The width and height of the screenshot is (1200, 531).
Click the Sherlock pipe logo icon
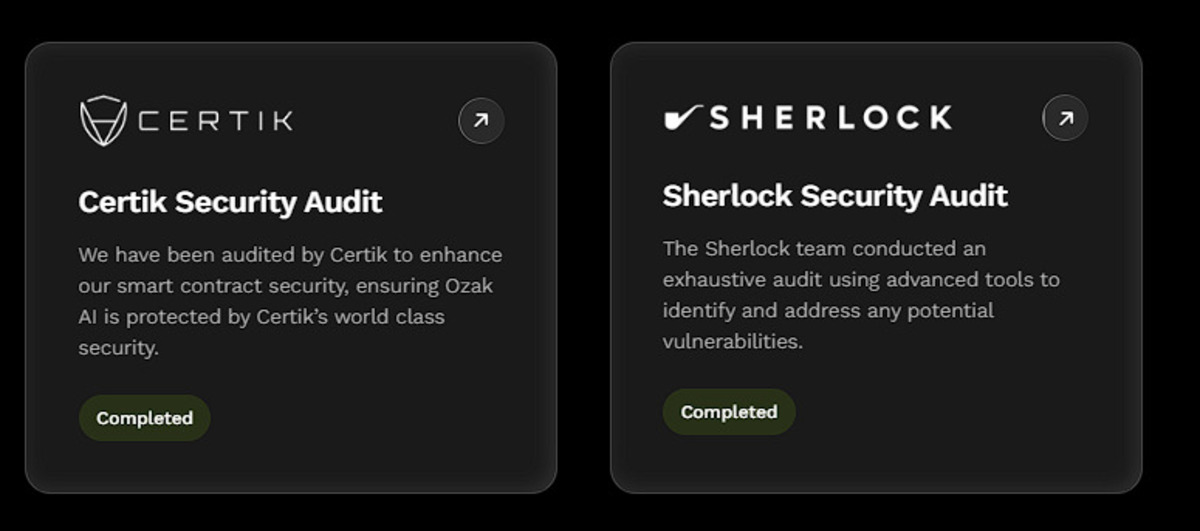click(683, 118)
